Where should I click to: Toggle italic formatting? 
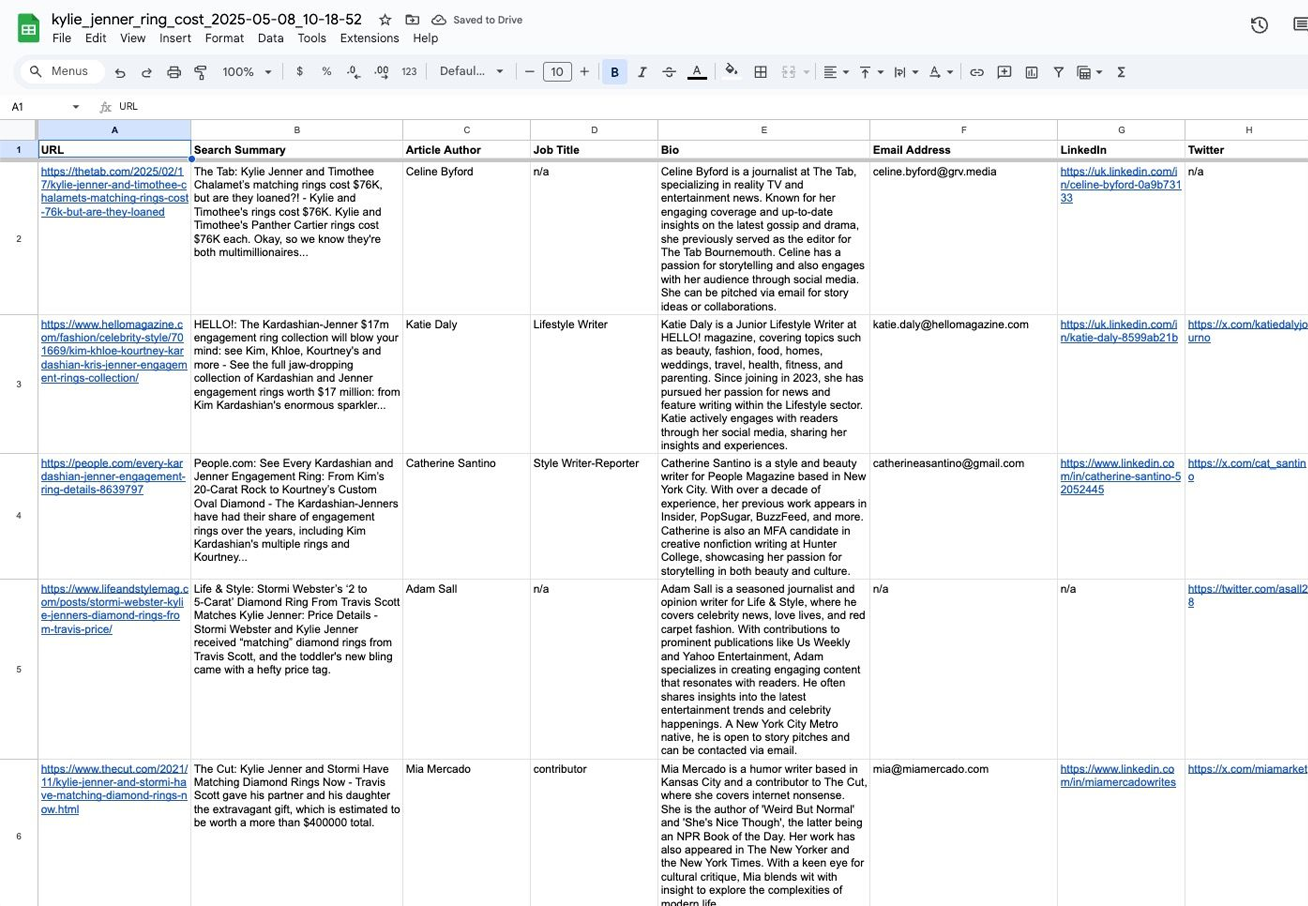click(x=642, y=72)
